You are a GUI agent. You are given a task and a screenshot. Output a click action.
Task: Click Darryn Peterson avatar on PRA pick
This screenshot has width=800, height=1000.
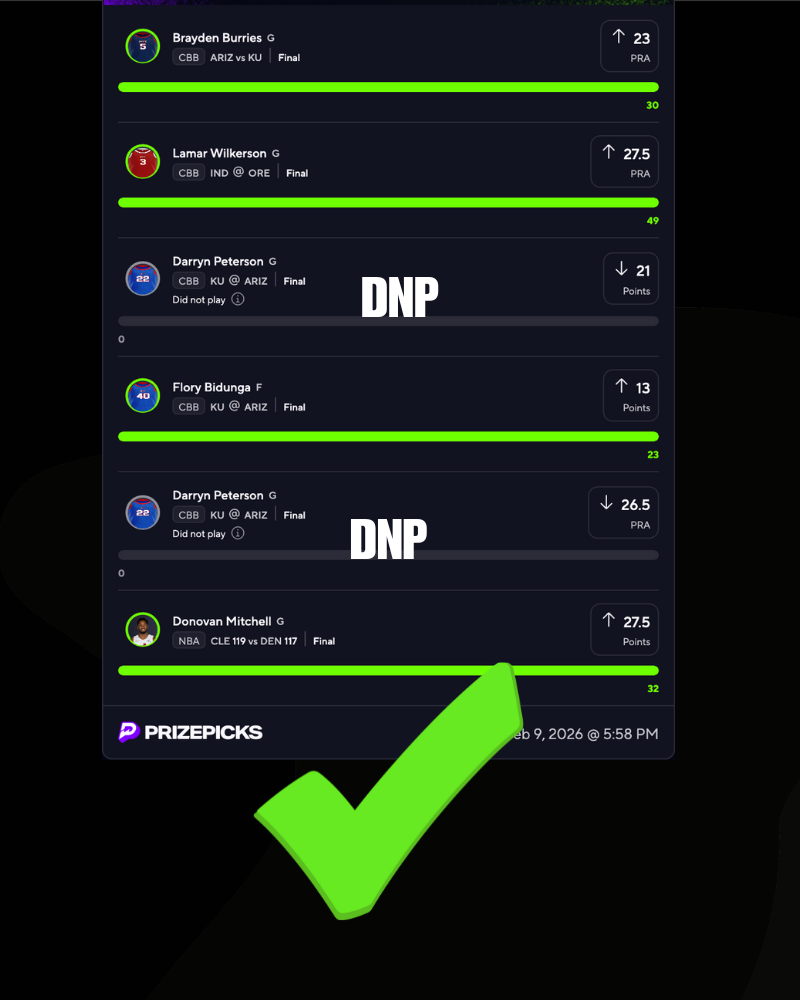[x=143, y=513]
